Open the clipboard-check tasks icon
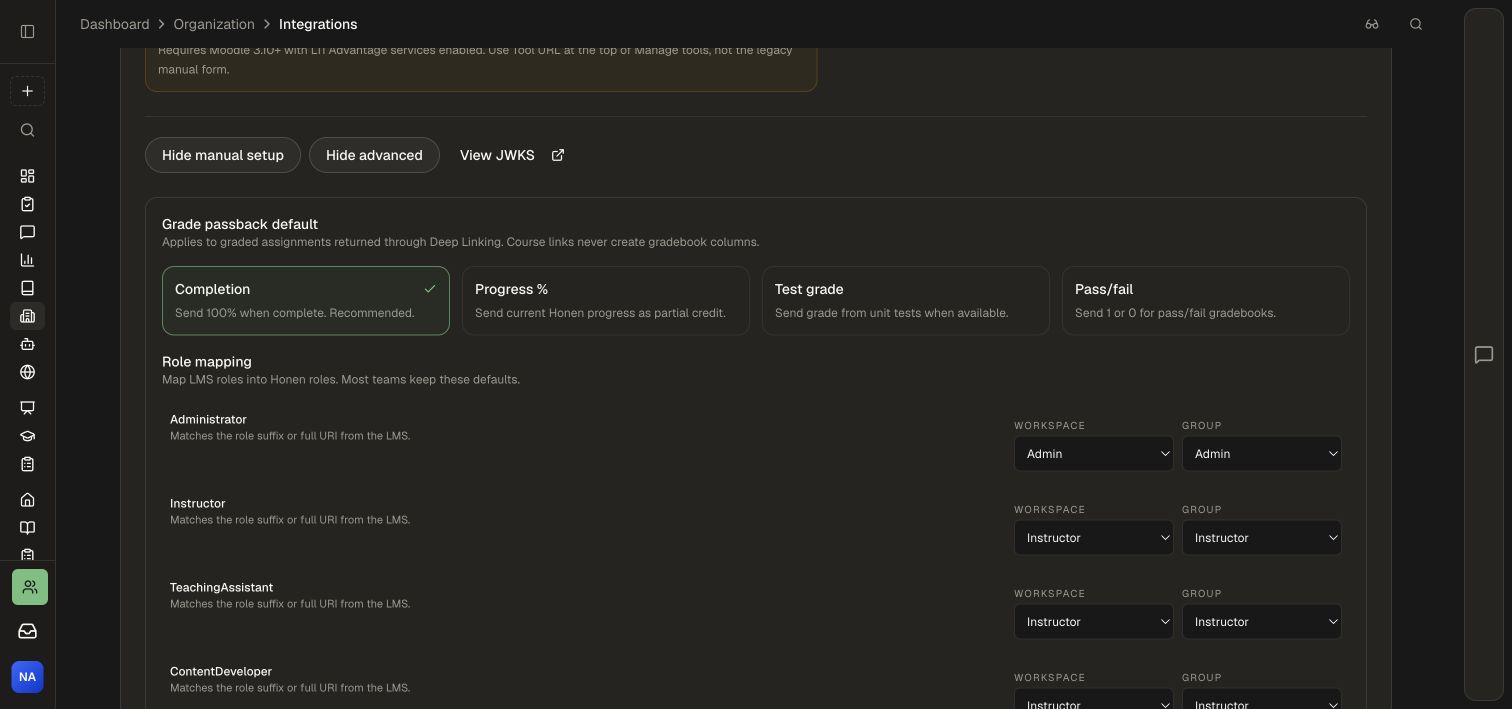 (x=27, y=204)
